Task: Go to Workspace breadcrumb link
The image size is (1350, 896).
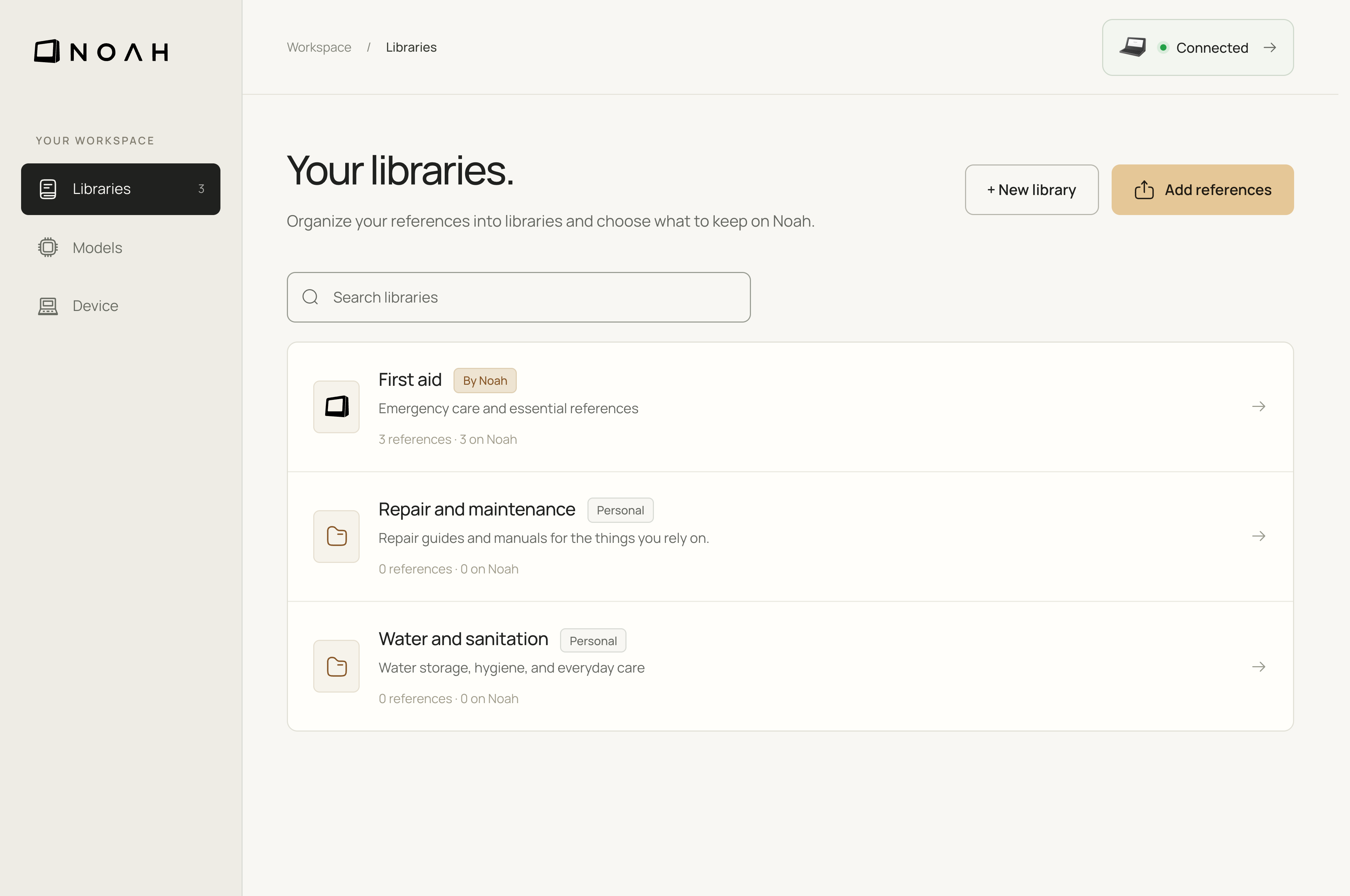Action: click(319, 47)
